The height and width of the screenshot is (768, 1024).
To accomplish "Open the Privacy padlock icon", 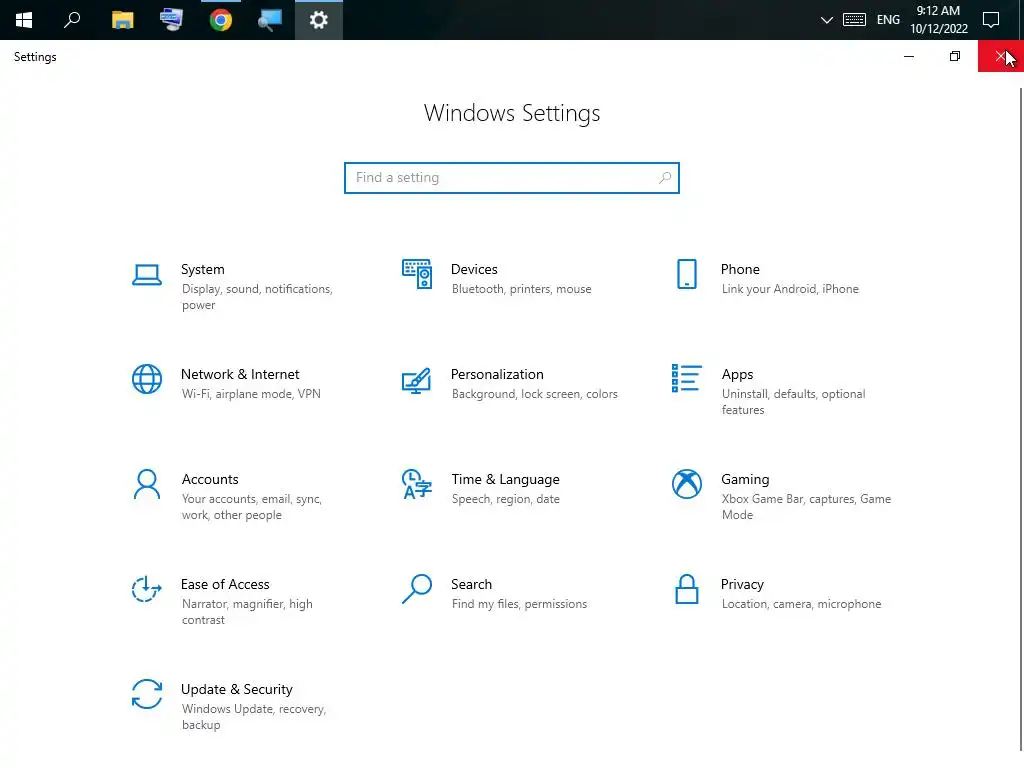I will pos(686,589).
